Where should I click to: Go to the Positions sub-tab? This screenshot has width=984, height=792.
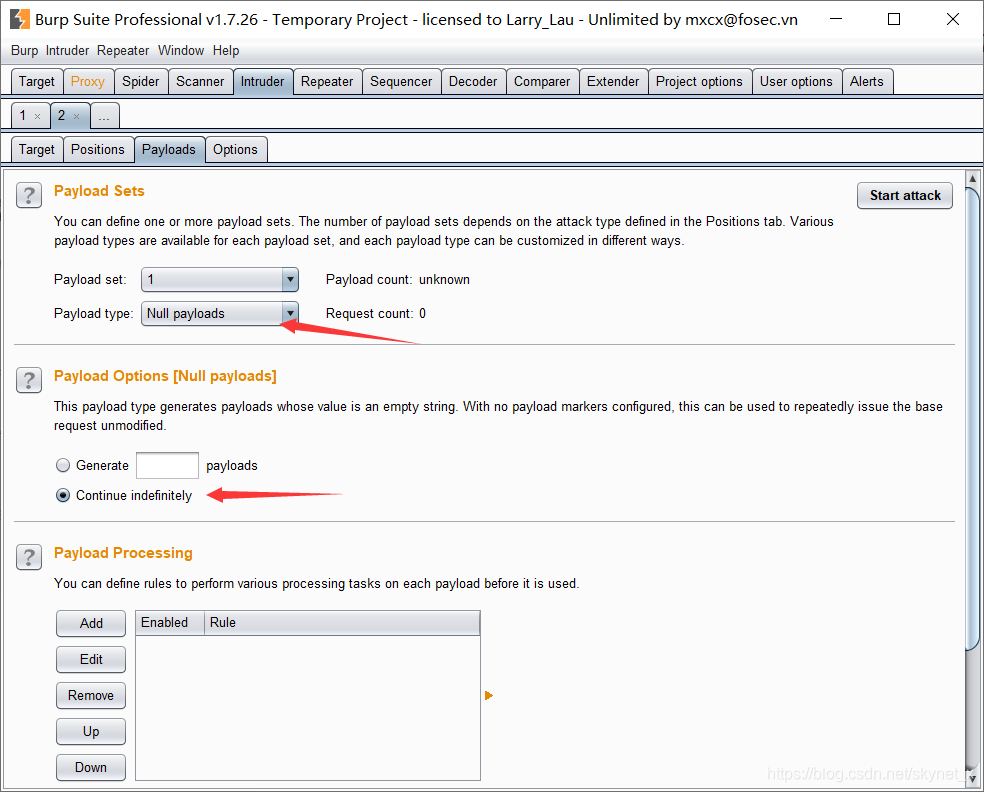[98, 150]
